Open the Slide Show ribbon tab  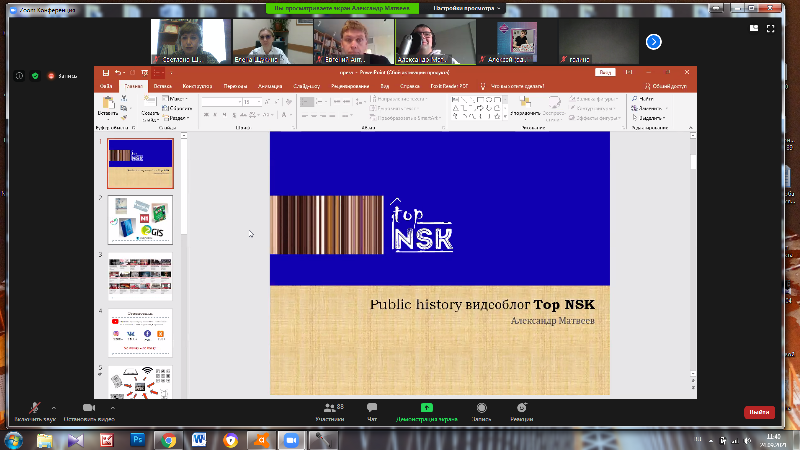tap(307, 86)
